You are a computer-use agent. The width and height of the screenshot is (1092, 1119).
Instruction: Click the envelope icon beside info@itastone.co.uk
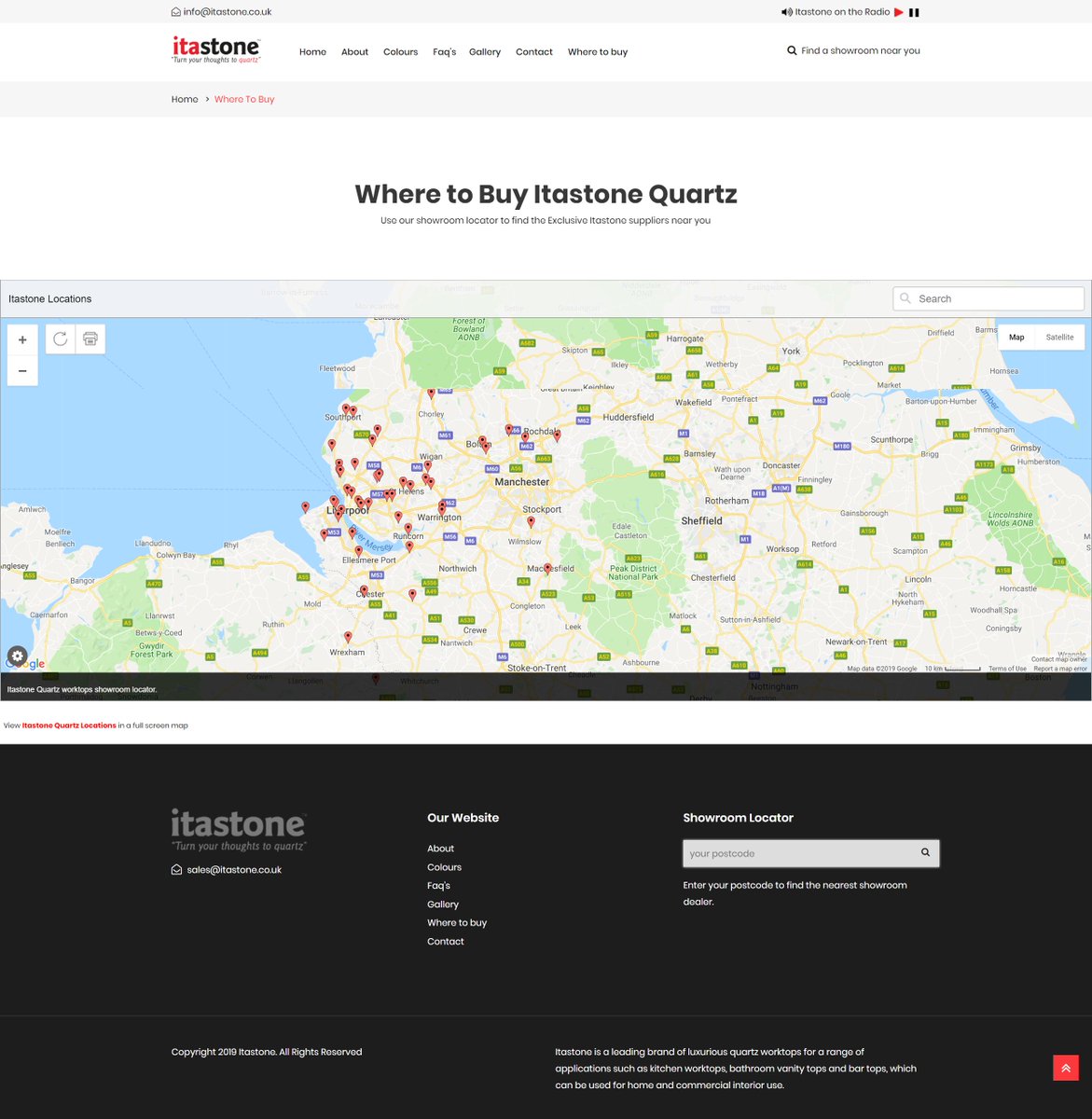(176, 12)
